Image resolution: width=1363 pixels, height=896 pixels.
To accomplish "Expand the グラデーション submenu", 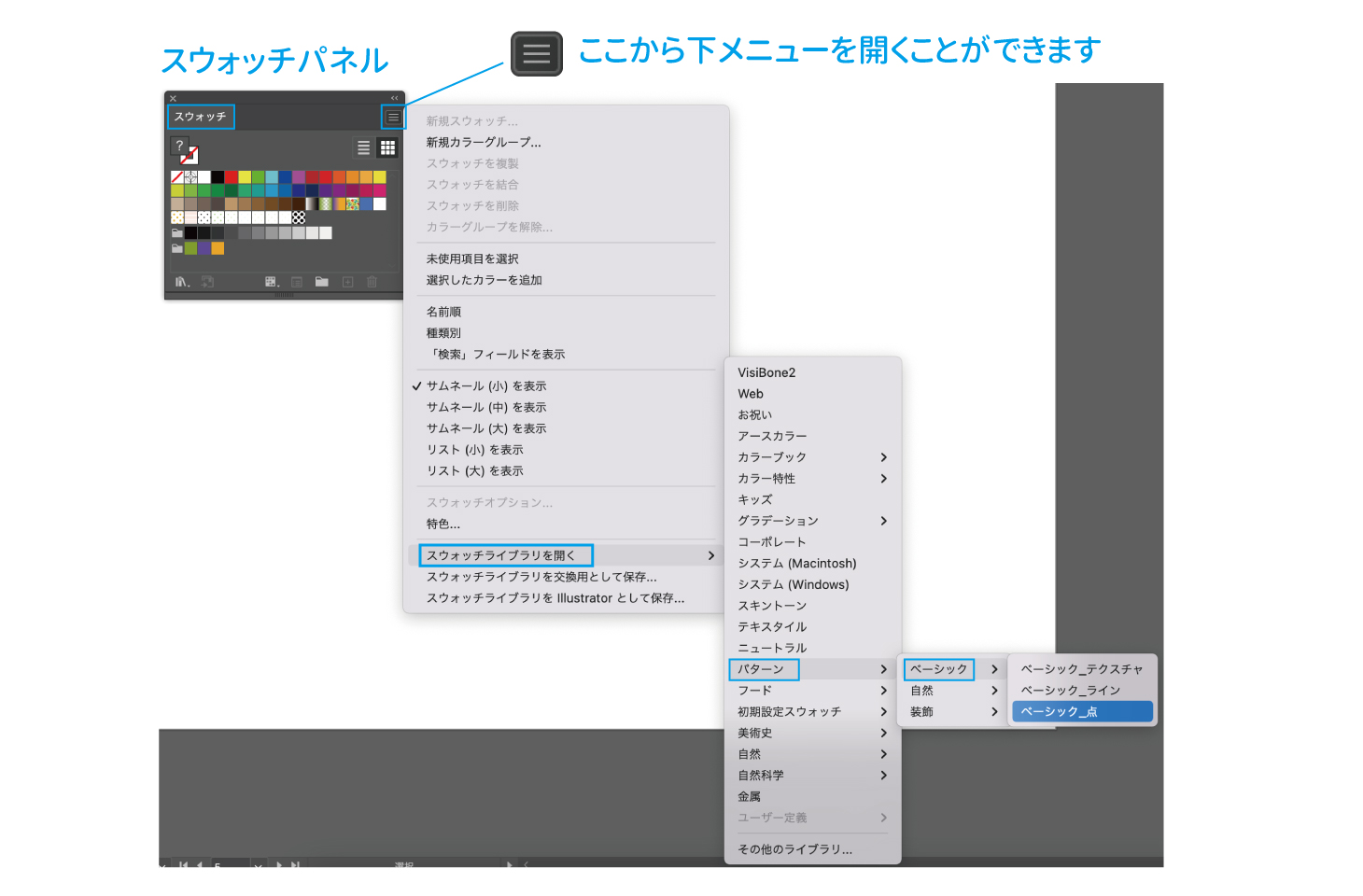I will [812, 521].
